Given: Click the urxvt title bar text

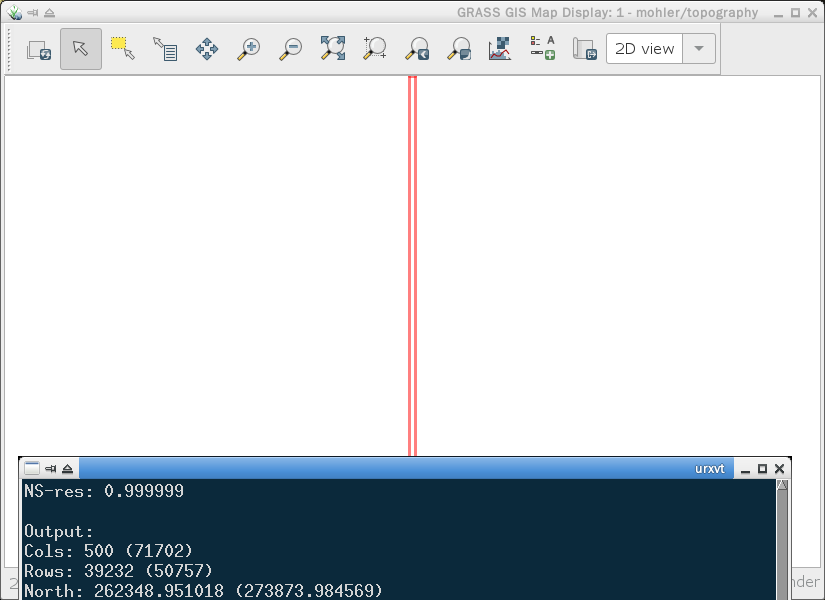Looking at the screenshot, I should [709, 468].
